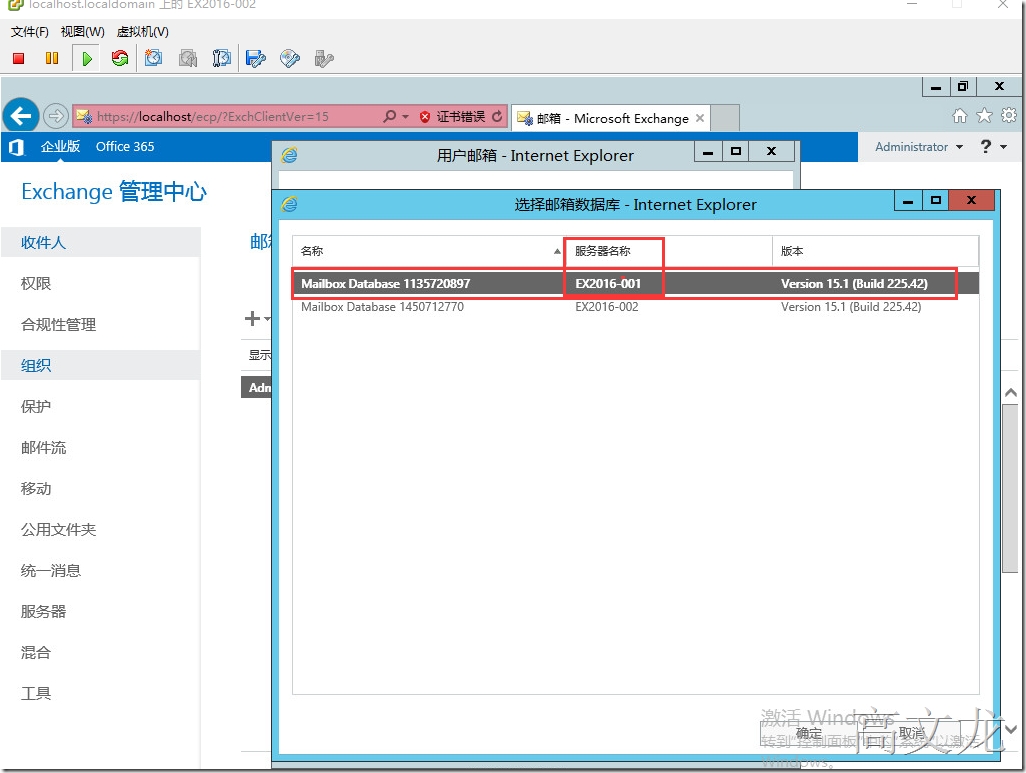Viewport: 1026px width, 773px height.
Task: Switch to the 邮箱 - Microsoft Exchange tab
Action: tap(611, 118)
